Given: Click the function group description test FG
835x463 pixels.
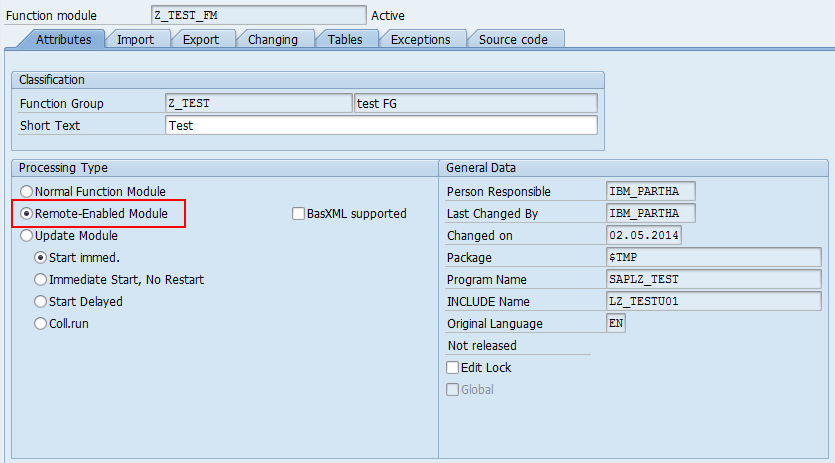Looking at the screenshot, I should pos(476,103).
